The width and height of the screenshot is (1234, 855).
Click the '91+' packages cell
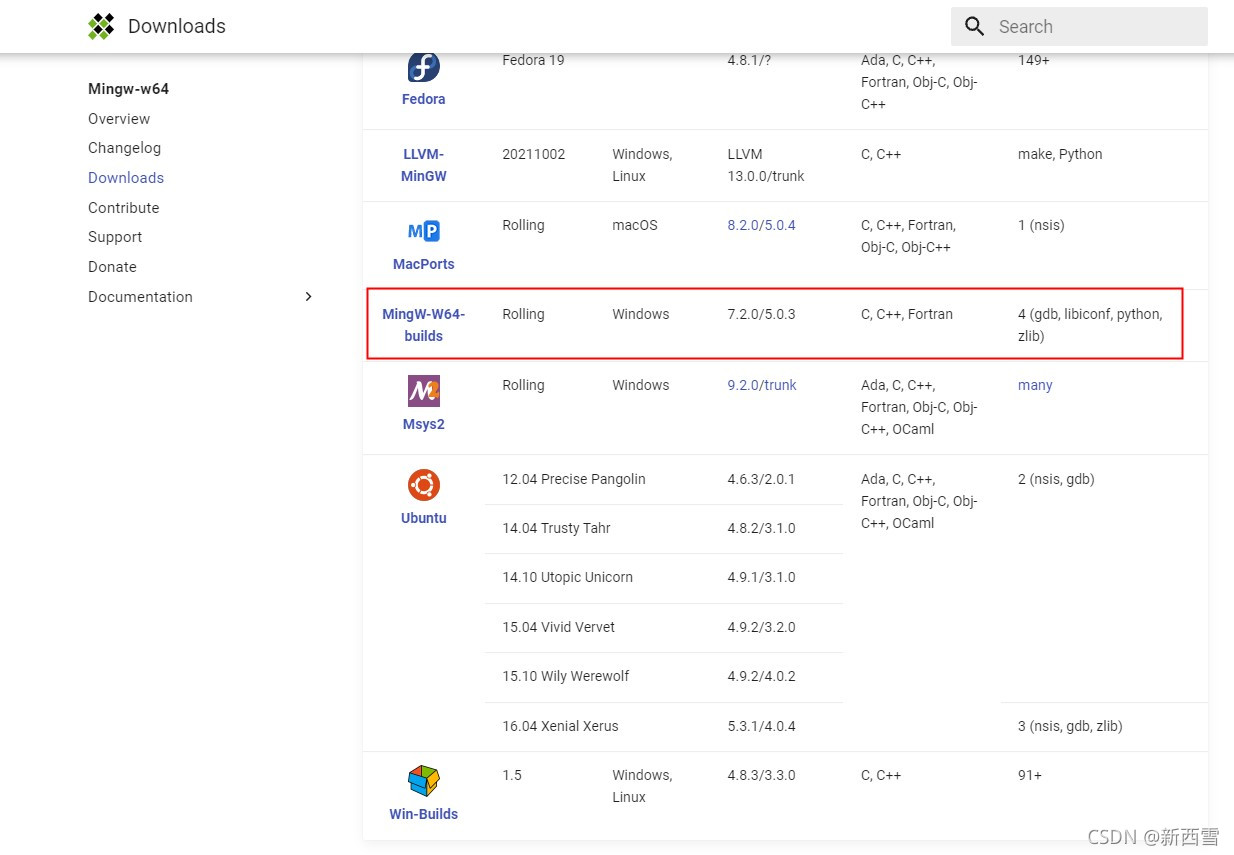1030,775
